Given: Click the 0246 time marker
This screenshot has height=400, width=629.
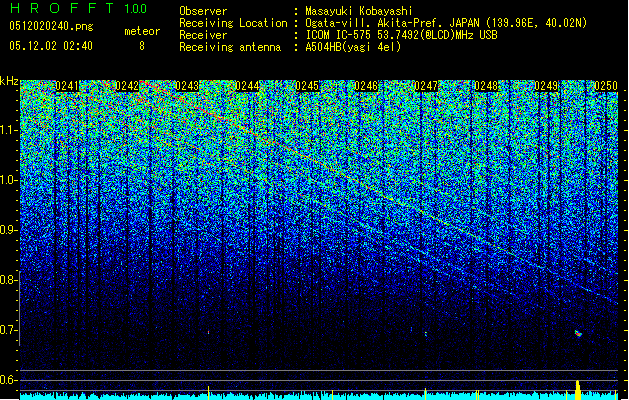Looking at the screenshot, I should pos(366,86).
